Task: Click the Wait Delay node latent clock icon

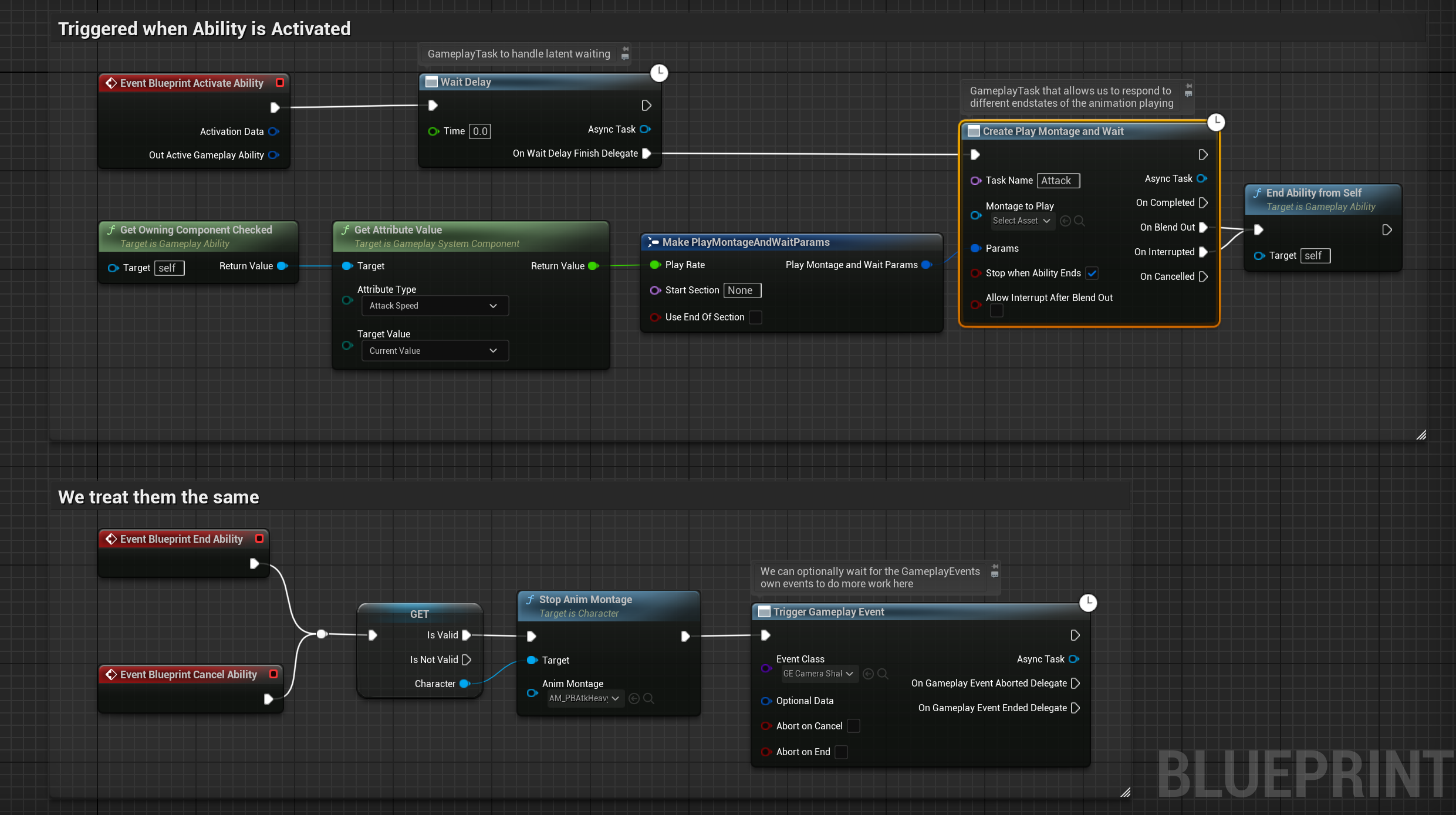Action: [659, 73]
